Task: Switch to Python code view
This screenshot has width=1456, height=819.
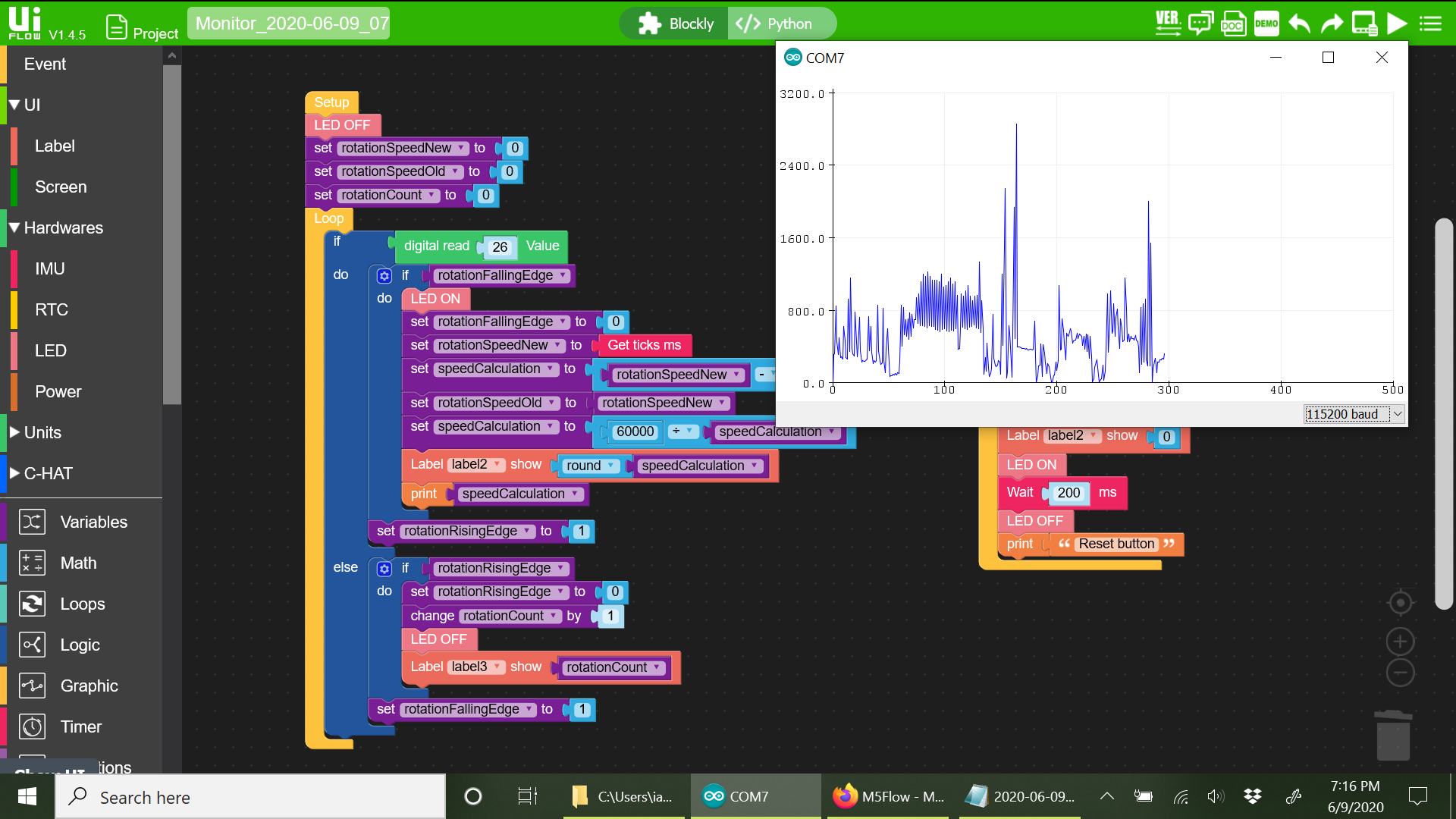Action: [x=781, y=24]
